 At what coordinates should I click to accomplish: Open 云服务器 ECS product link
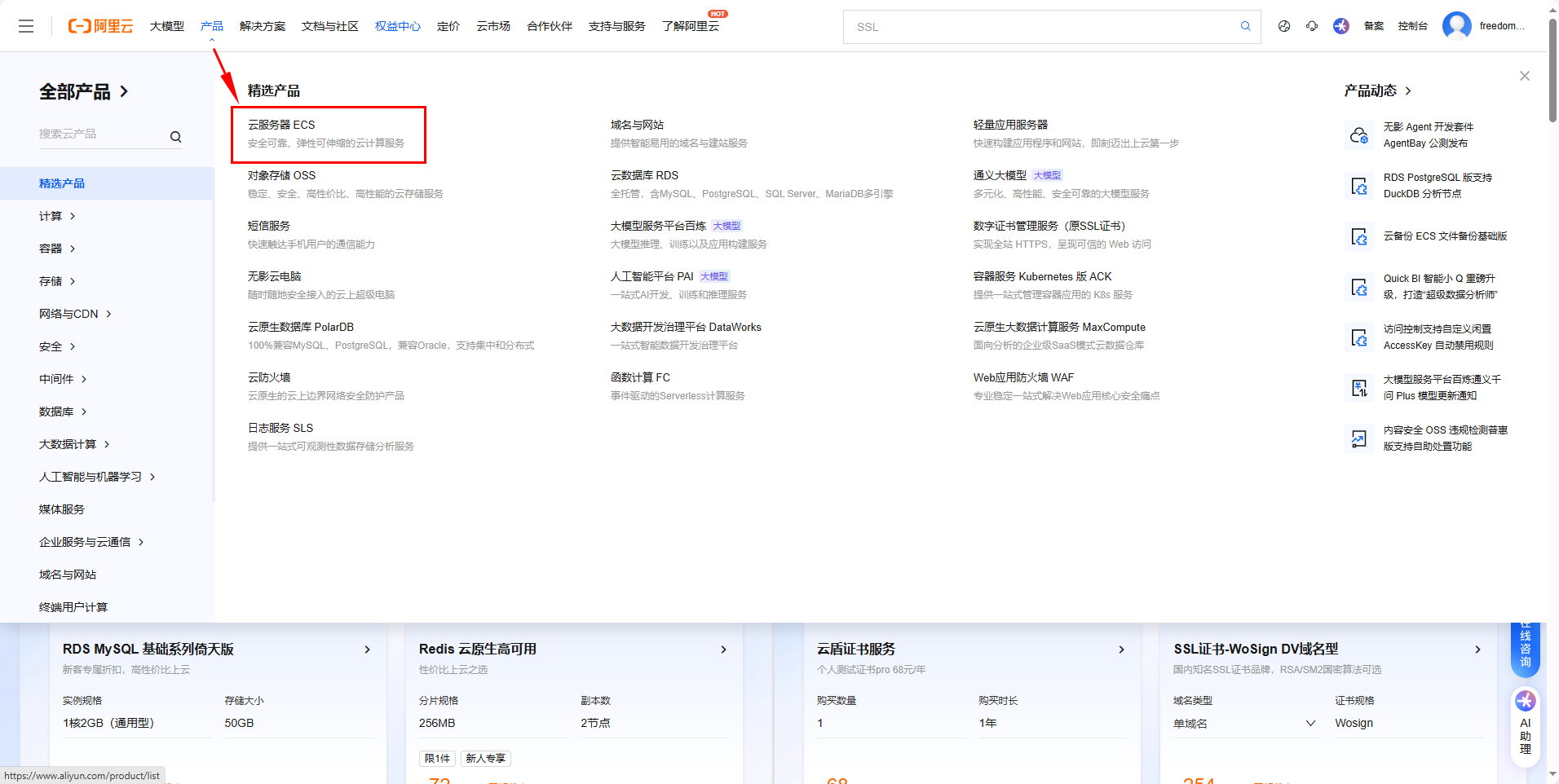(x=281, y=125)
